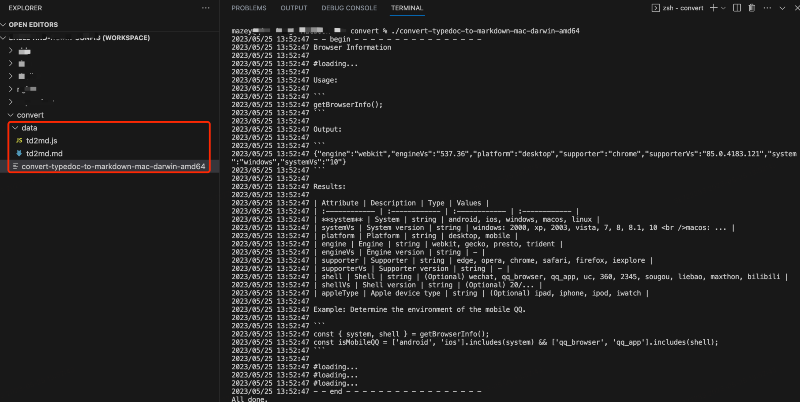Viewport: 800px width, 402px height.
Task: Click the 'Example: Determine the environment of the mobile QQ.' line
Action: (419, 310)
